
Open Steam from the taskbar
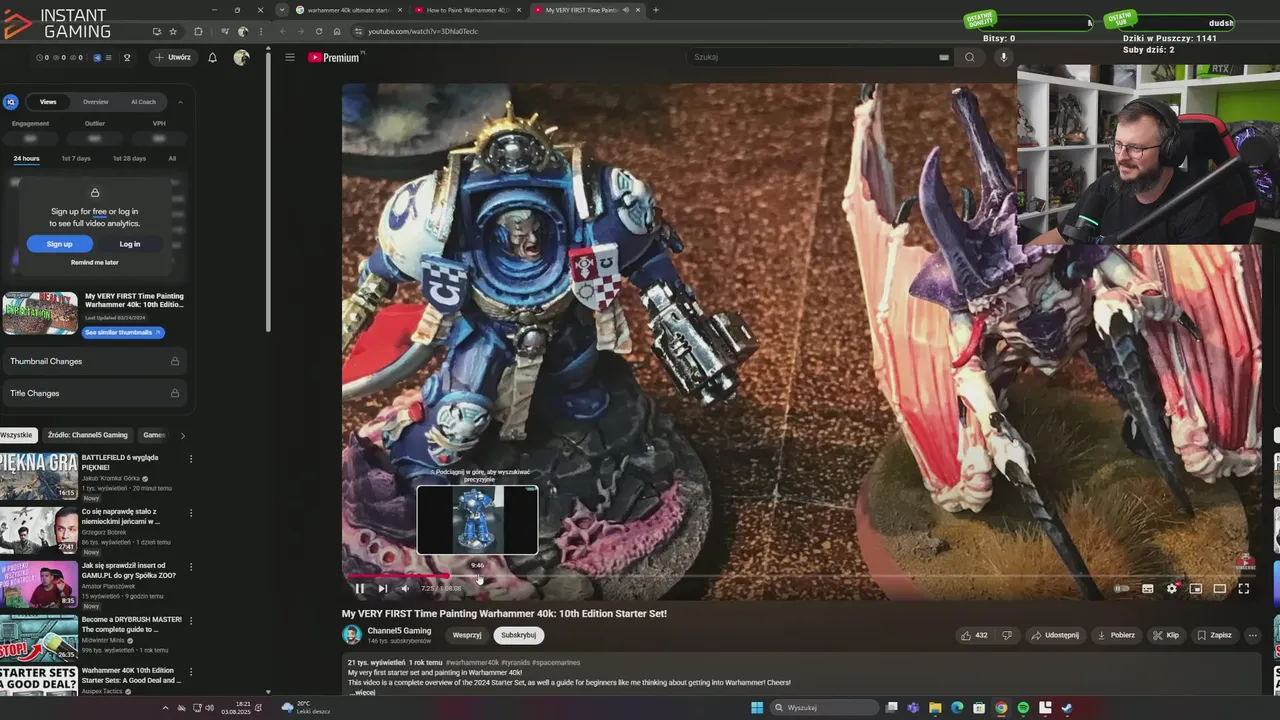click(x=1067, y=708)
